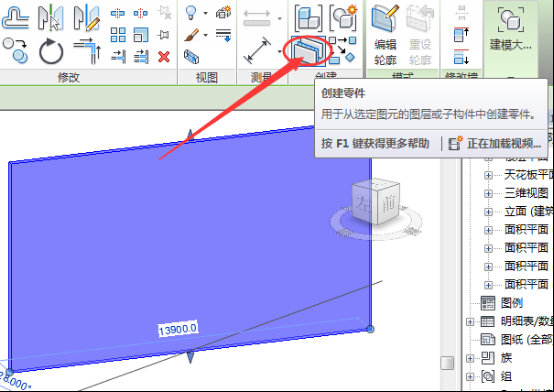Expand the 组 tree node
This screenshot has width=554, height=392.
tap(470, 377)
